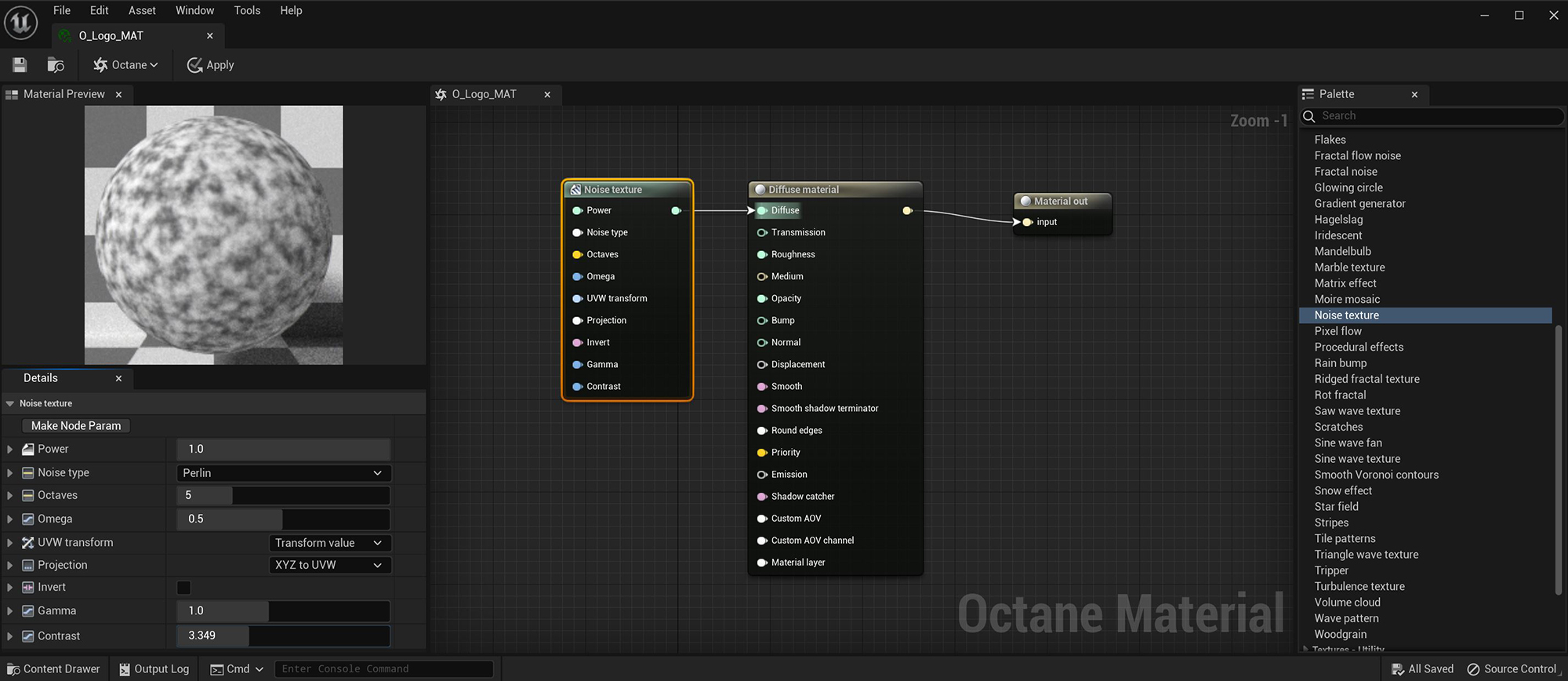The width and height of the screenshot is (1568, 681).
Task: Select Noise texture in the Palette list
Action: pyautogui.click(x=1425, y=315)
